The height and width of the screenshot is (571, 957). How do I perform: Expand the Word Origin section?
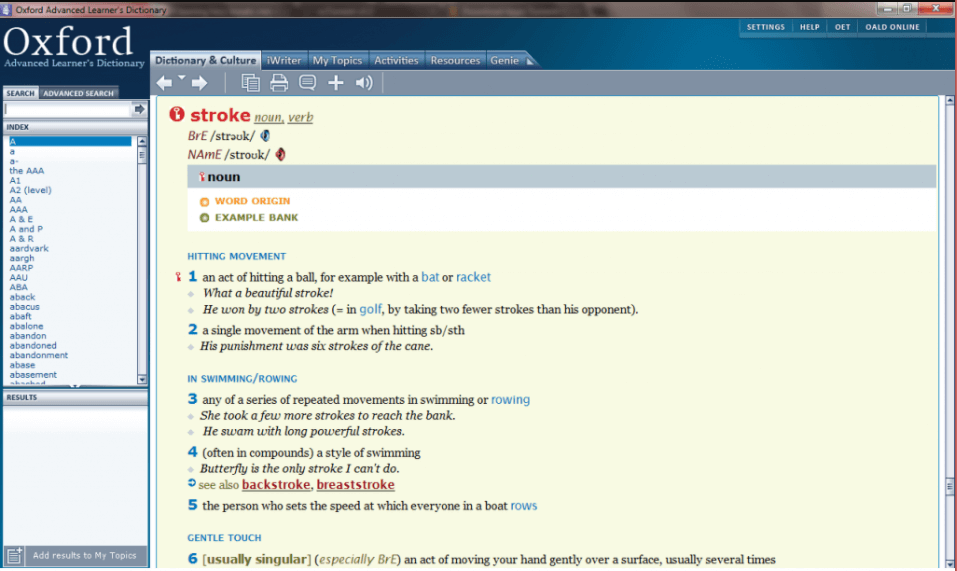pyautogui.click(x=252, y=201)
